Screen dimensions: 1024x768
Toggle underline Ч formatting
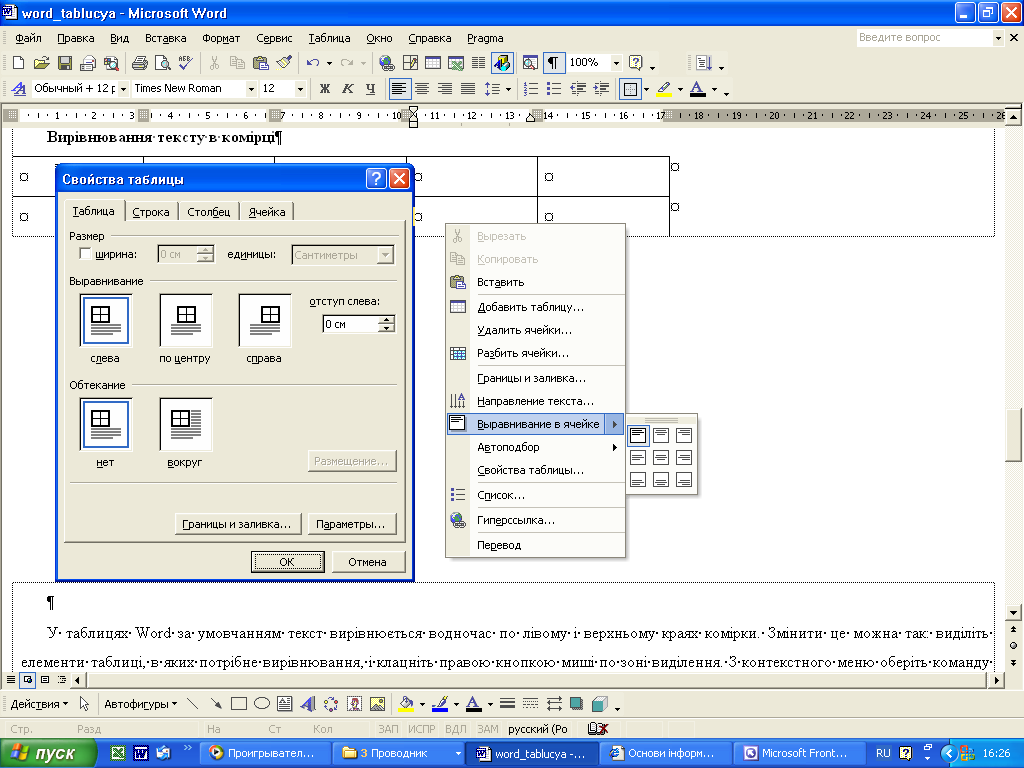pyautogui.click(x=370, y=88)
